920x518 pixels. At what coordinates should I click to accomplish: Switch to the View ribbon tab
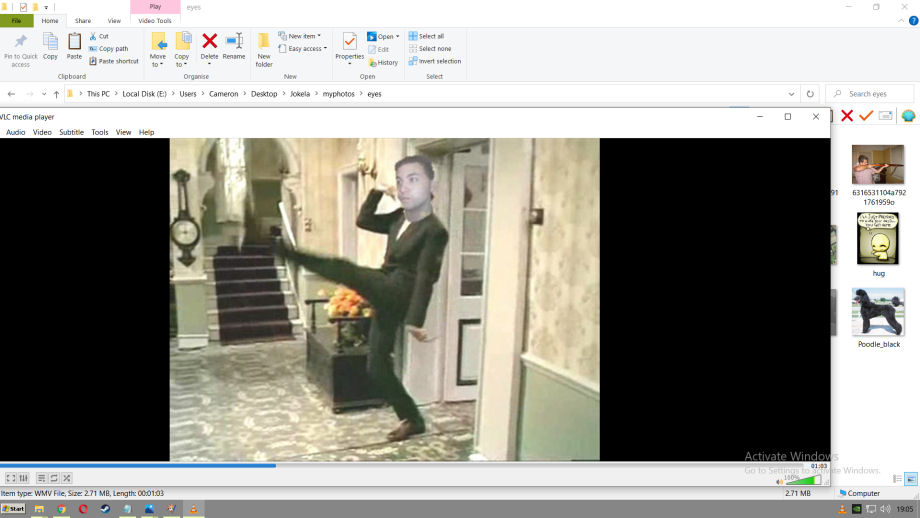(114, 21)
